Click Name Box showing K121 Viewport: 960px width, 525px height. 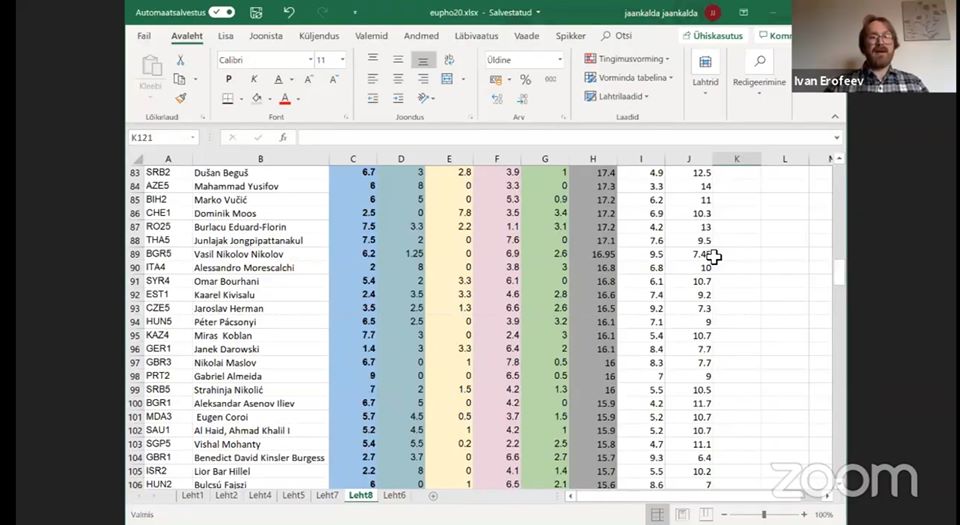point(163,138)
